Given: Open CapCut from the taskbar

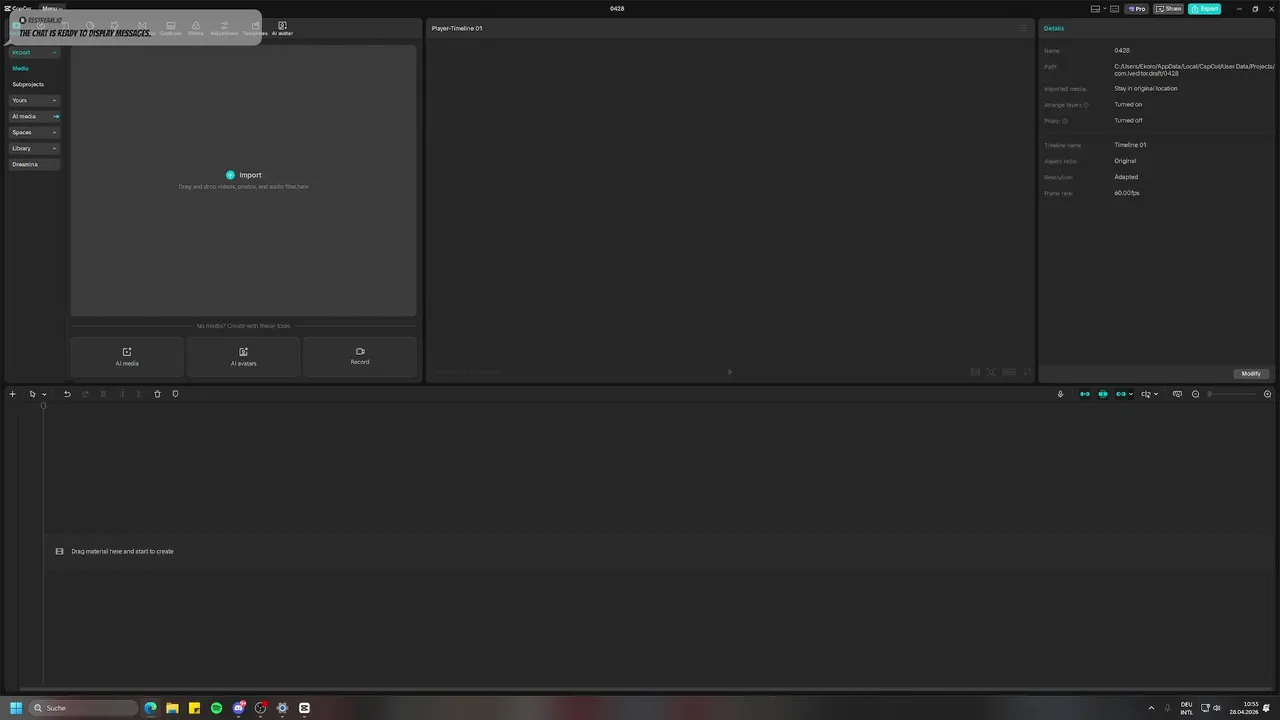Looking at the screenshot, I should [x=304, y=708].
